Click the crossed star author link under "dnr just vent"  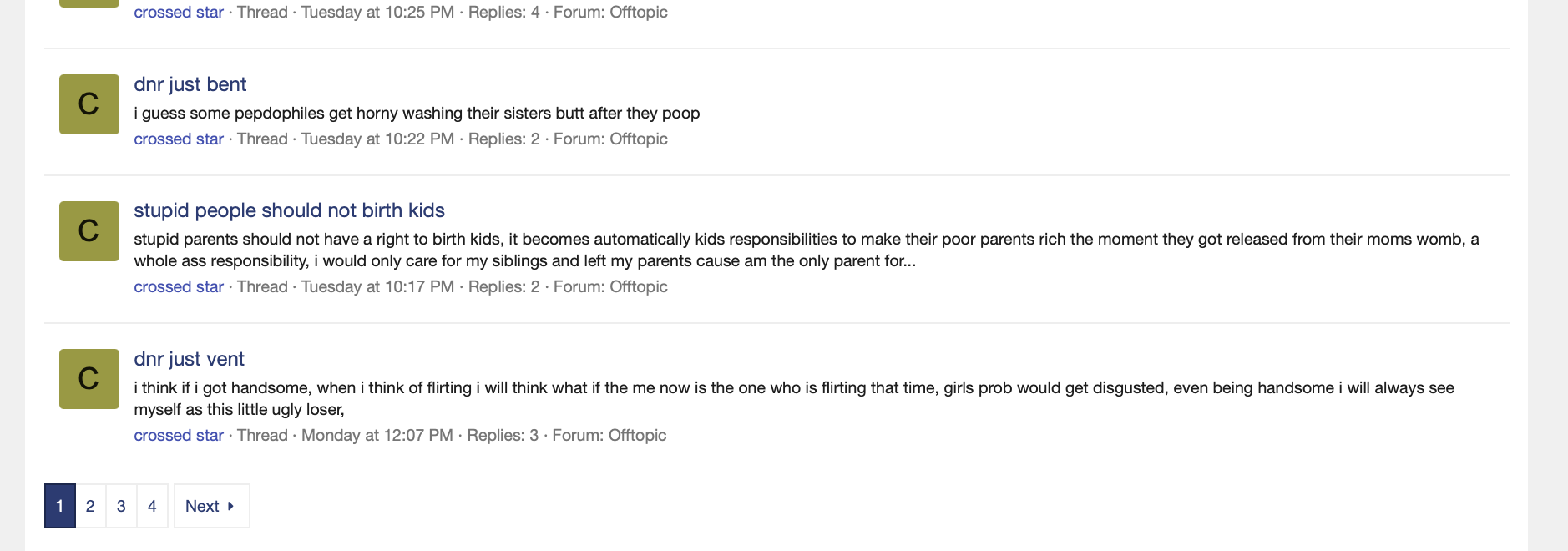(179, 436)
